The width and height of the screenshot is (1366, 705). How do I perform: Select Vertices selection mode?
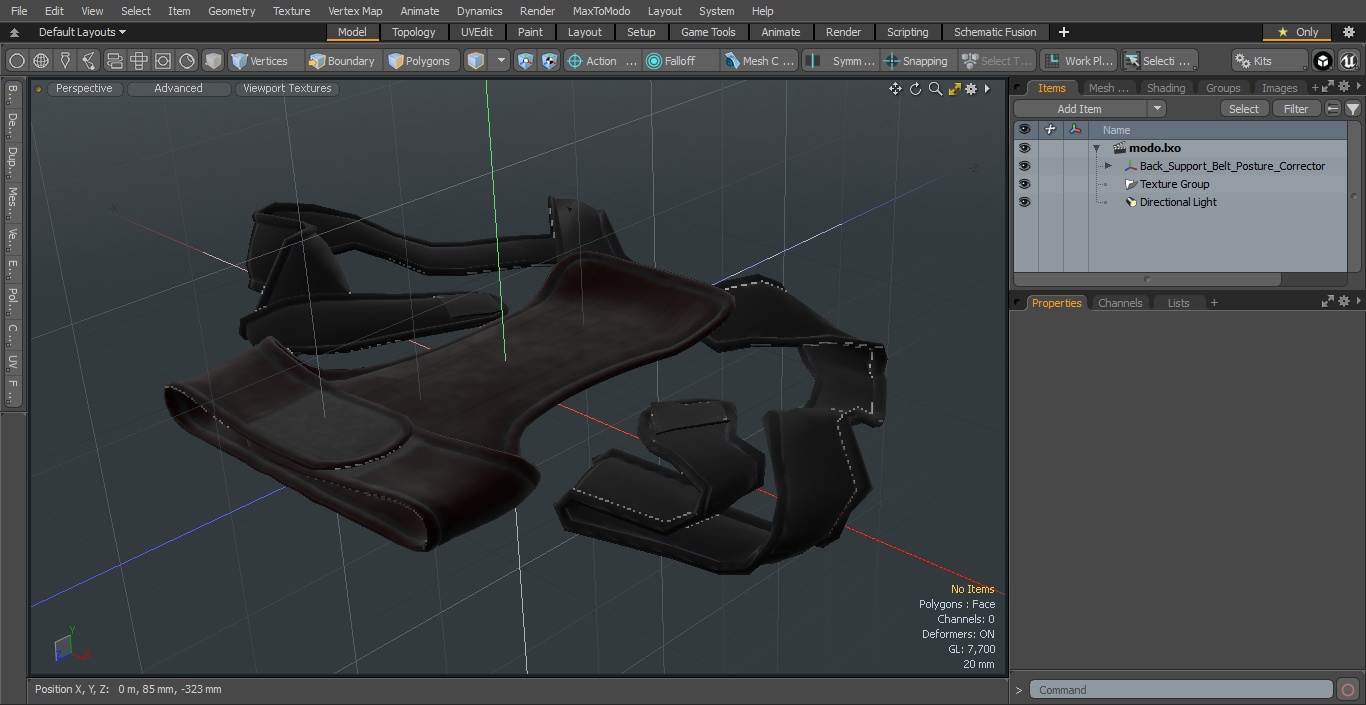pos(259,61)
